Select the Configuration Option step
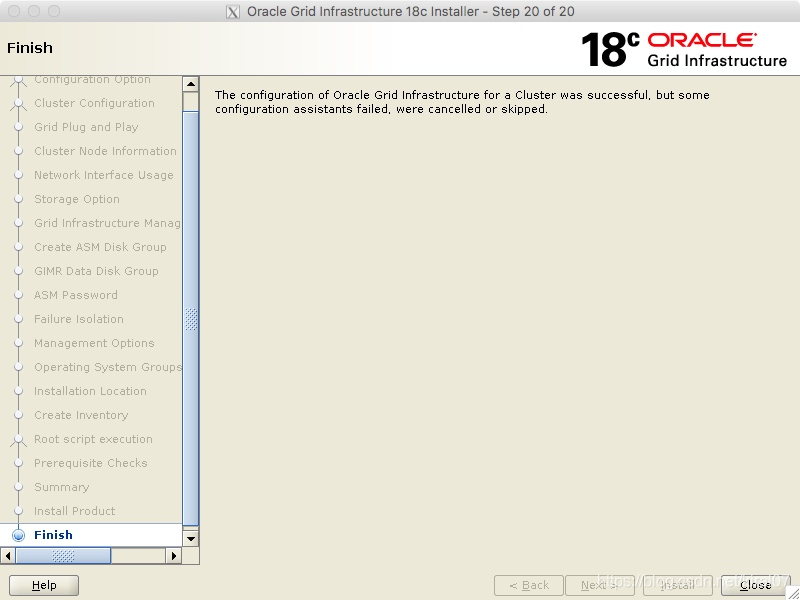This screenshot has height=600, width=800. [x=92, y=80]
